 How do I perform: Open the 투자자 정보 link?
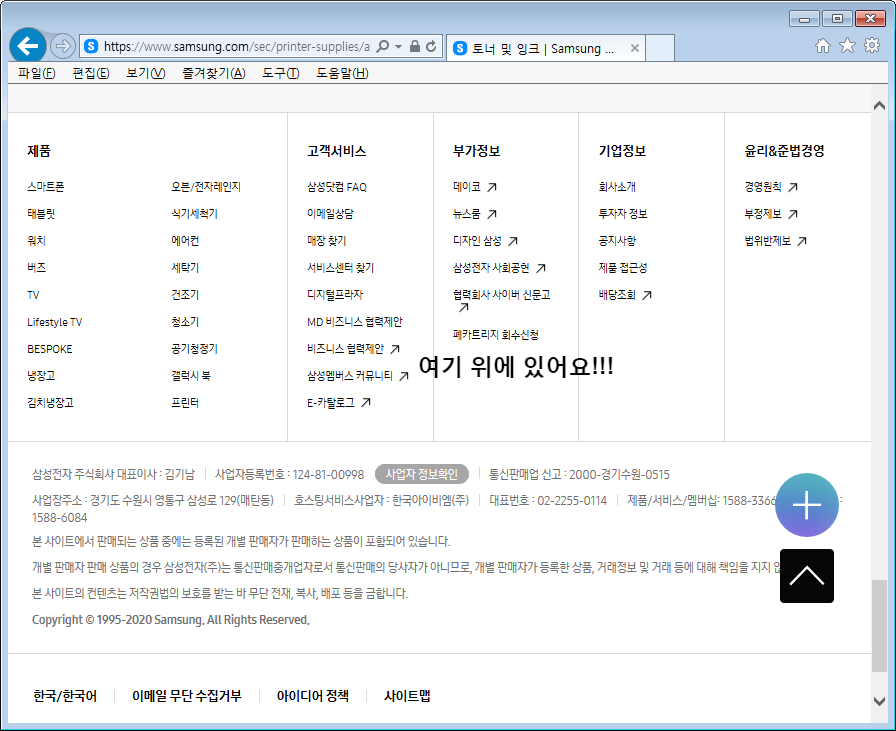pyautogui.click(x=622, y=214)
